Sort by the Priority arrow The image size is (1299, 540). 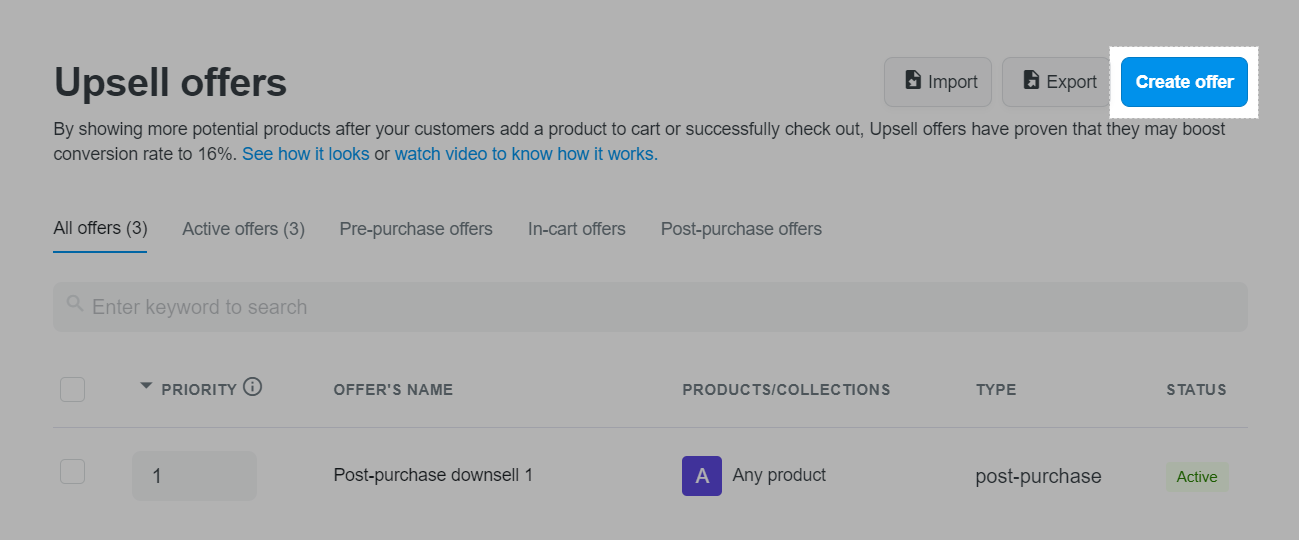coord(146,387)
